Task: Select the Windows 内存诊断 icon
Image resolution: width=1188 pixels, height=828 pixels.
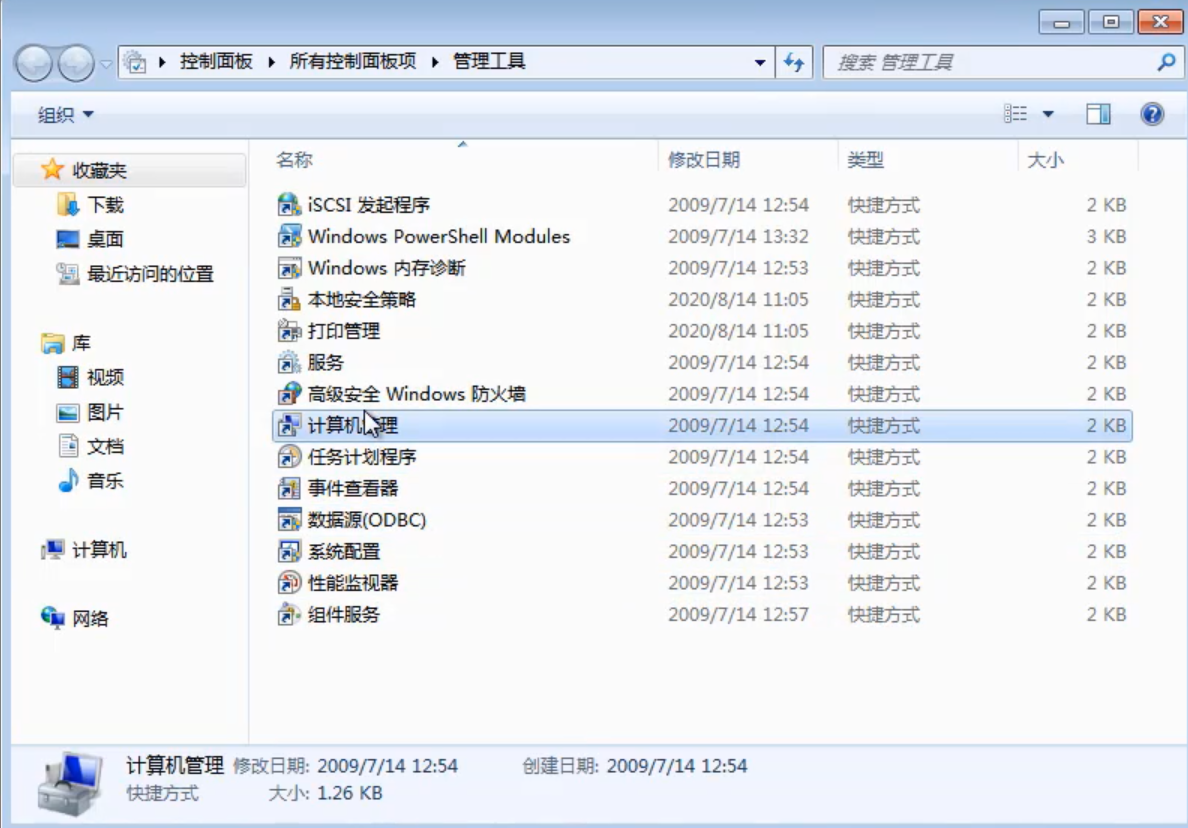Action: point(289,268)
